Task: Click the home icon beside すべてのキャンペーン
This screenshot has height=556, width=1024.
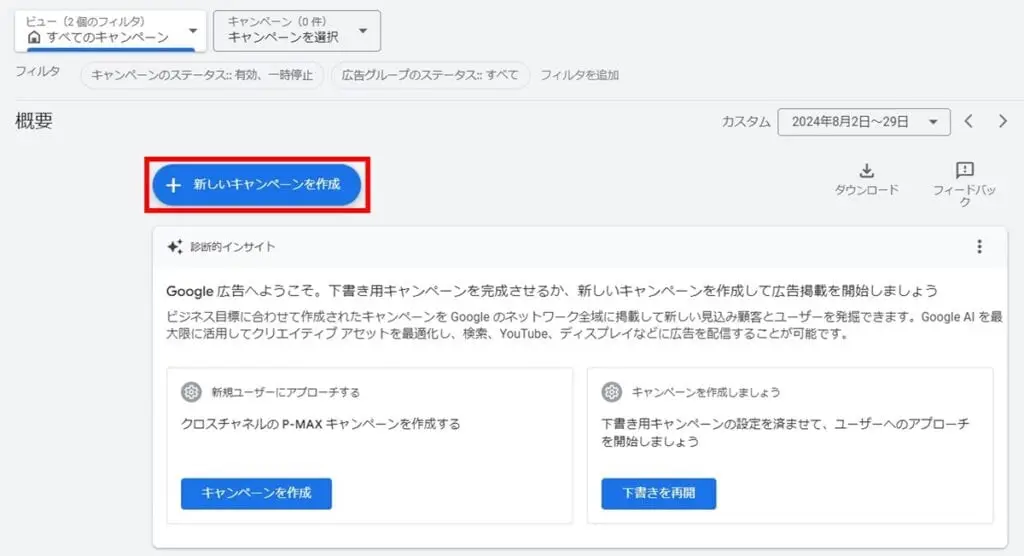Action: pos(34,38)
